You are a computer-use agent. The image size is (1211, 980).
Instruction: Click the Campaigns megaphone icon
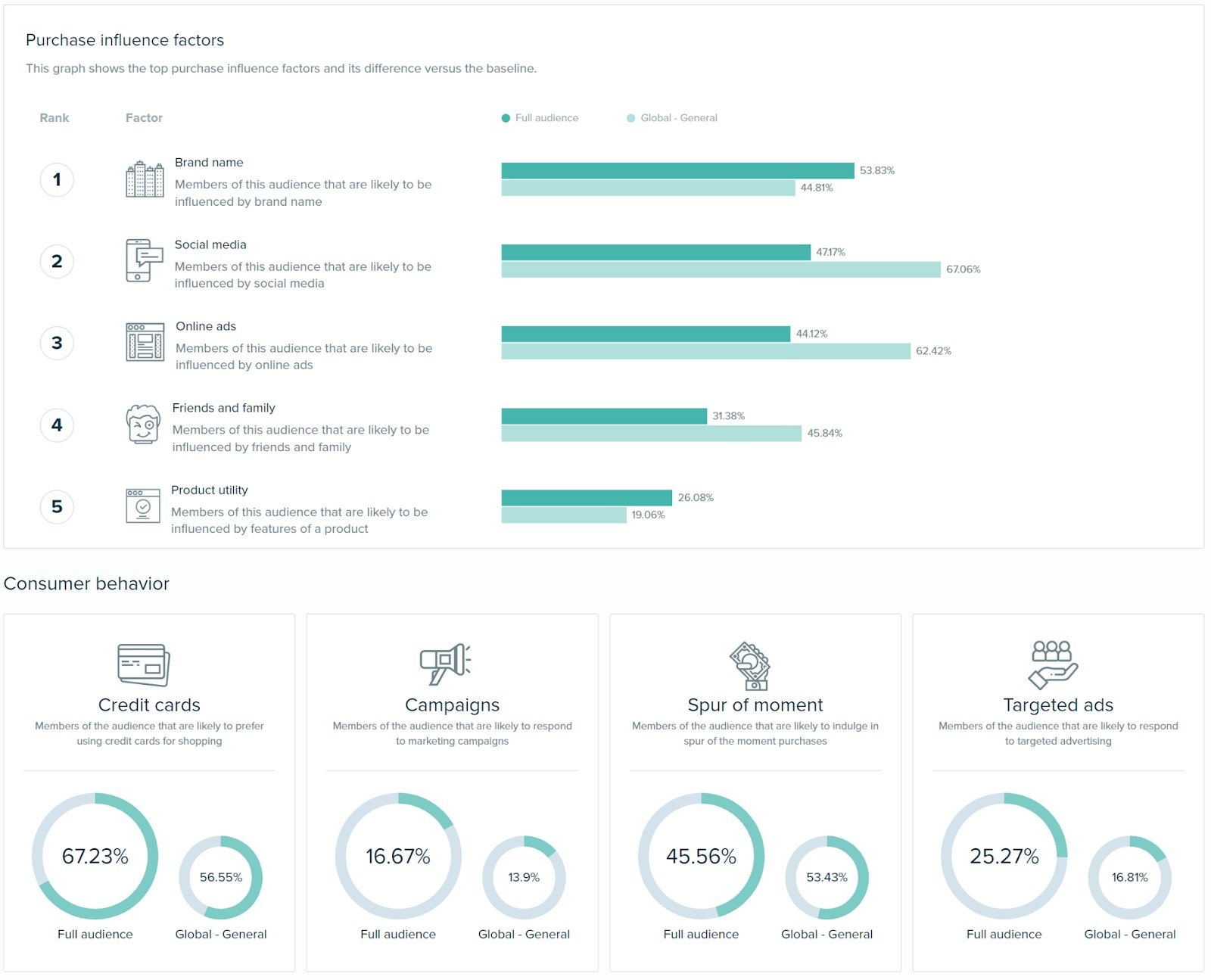pyautogui.click(x=446, y=664)
